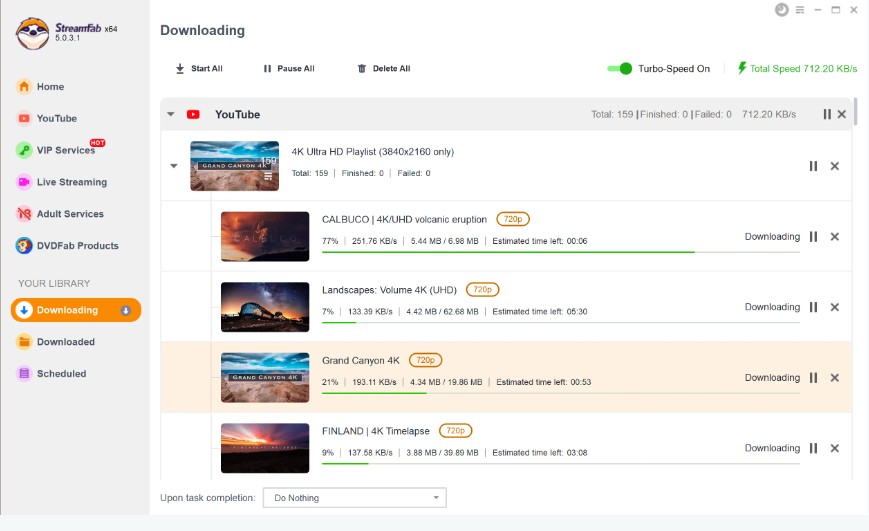Image resolution: width=869 pixels, height=531 pixels.
Task: Click the Start All button
Action: (x=199, y=69)
